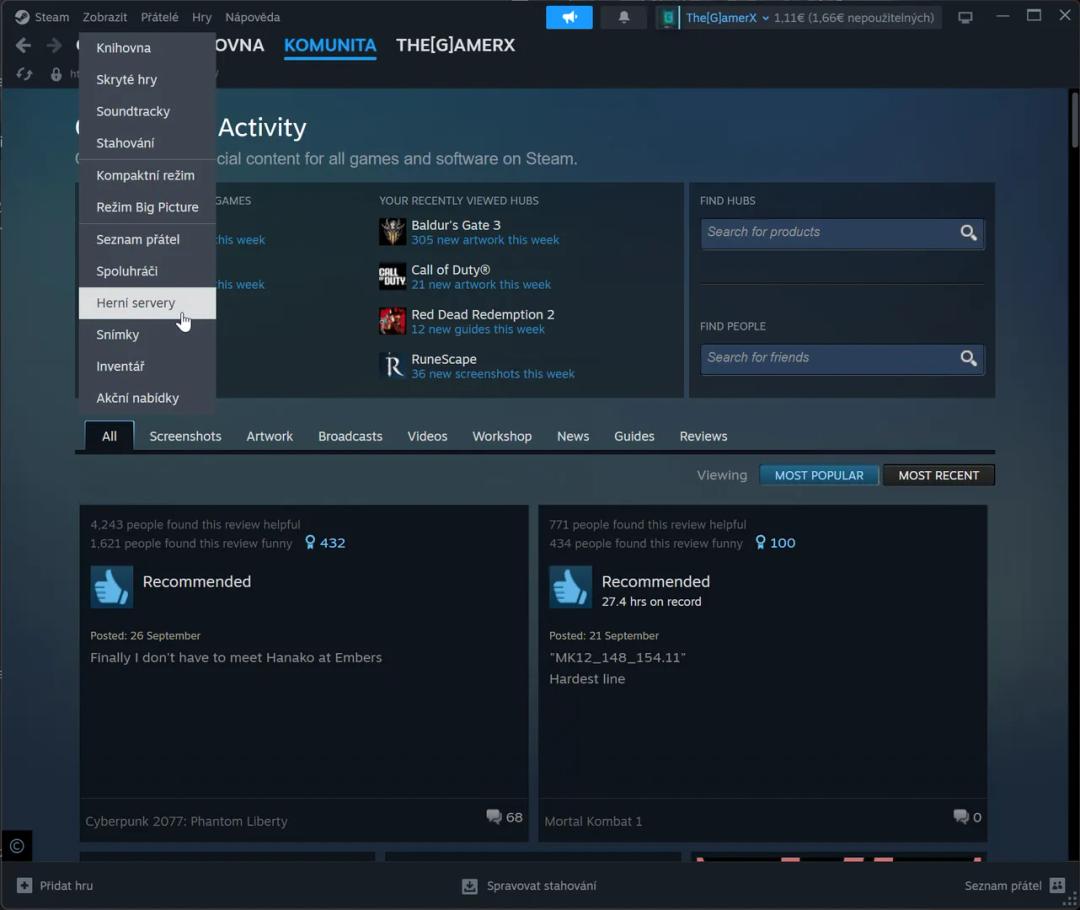Open 305 new artwork this week link

click(485, 240)
